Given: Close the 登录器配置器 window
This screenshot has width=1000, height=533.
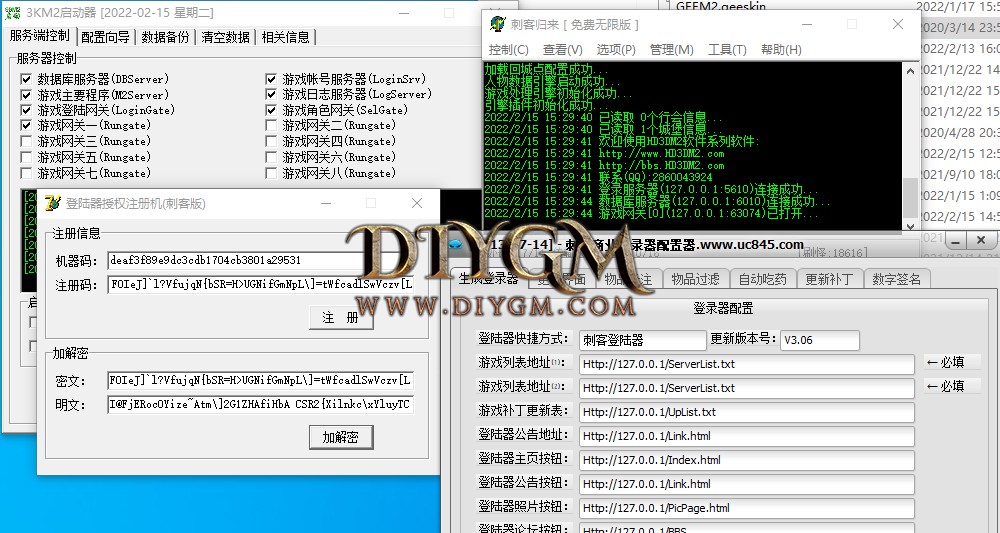Looking at the screenshot, I should (981, 240).
